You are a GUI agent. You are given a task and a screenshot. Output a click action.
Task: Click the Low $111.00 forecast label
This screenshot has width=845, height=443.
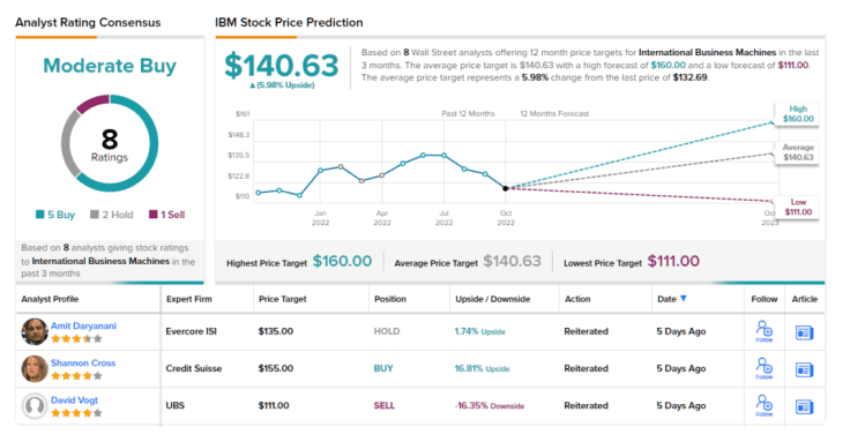pyautogui.click(x=799, y=207)
